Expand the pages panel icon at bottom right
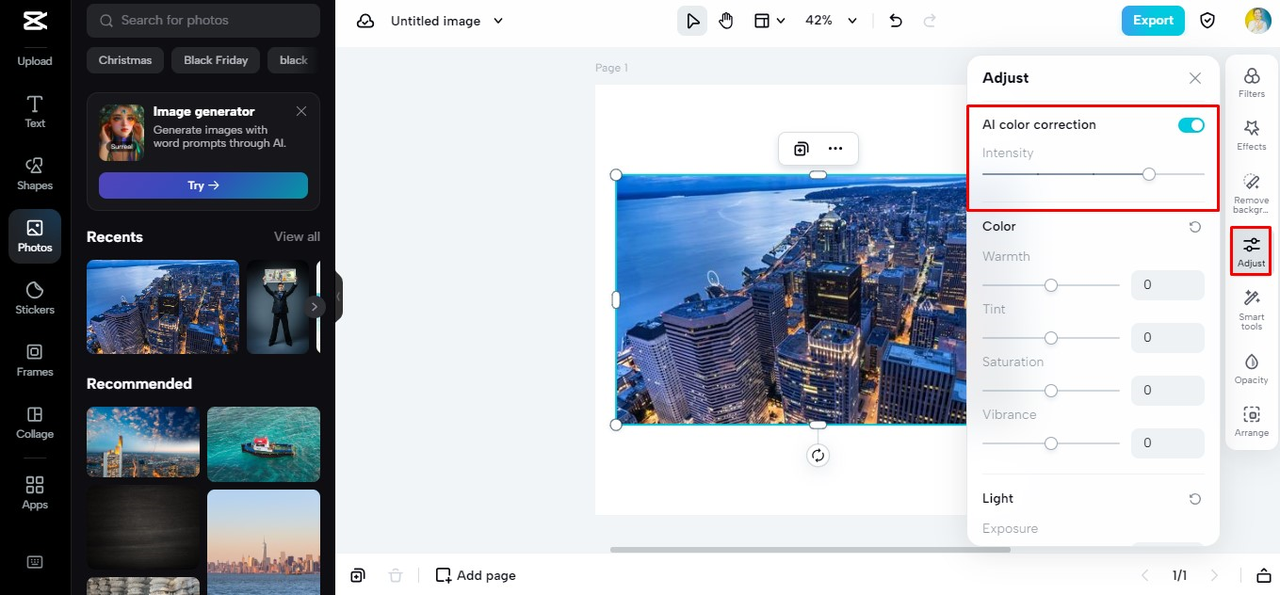Image resolution: width=1280 pixels, height=595 pixels. pos(1263,575)
